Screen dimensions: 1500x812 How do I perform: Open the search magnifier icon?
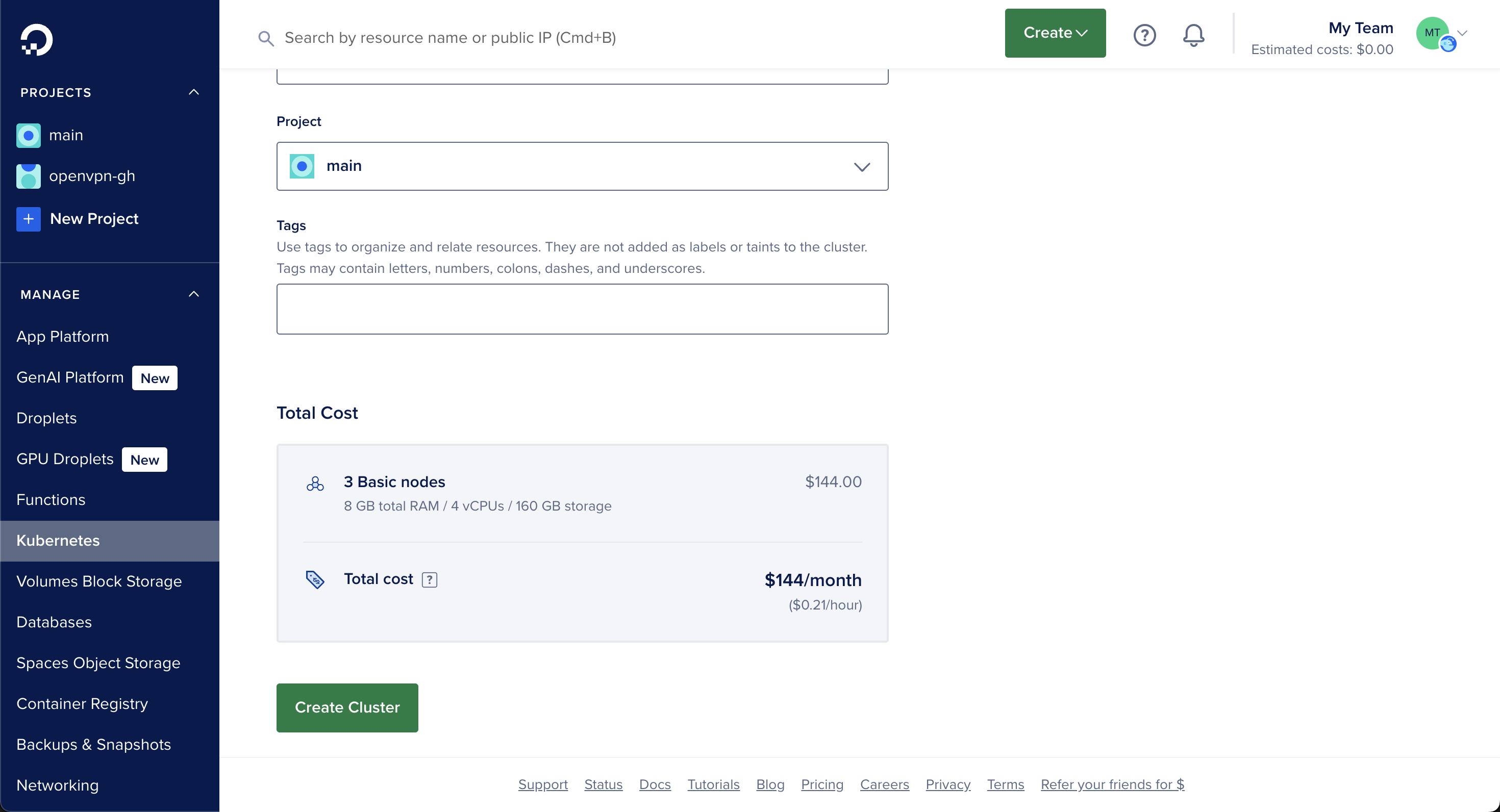pos(265,37)
